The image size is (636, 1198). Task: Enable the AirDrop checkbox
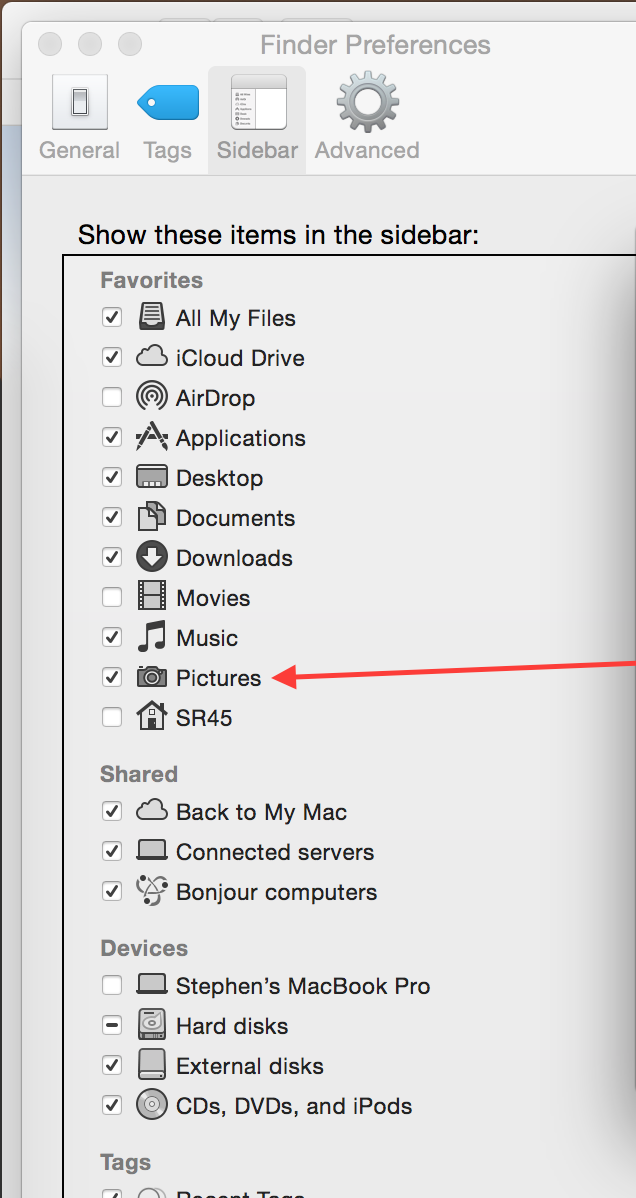(x=112, y=397)
